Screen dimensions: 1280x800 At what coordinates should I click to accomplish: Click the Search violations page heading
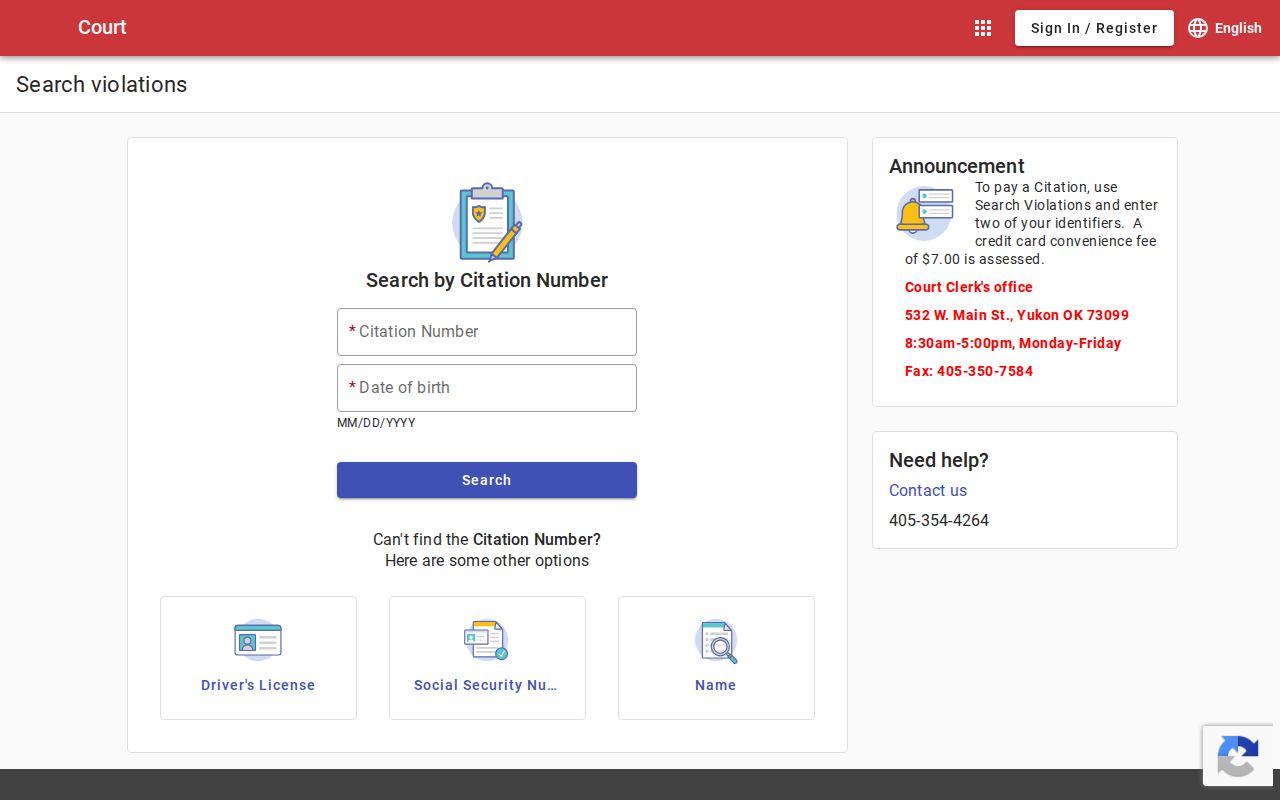pyautogui.click(x=102, y=84)
